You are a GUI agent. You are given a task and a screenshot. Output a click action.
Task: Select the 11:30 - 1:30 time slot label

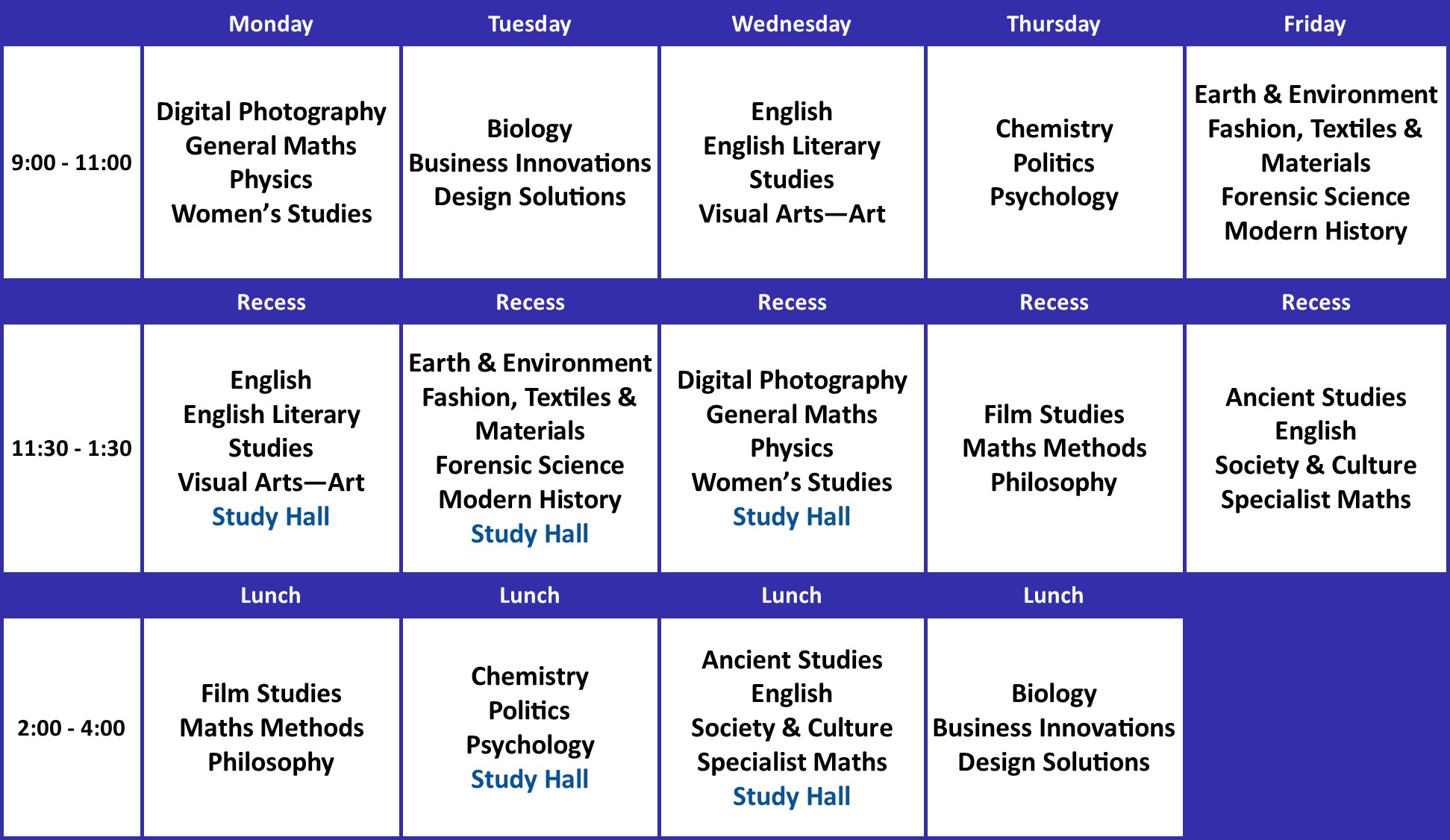coord(72,448)
